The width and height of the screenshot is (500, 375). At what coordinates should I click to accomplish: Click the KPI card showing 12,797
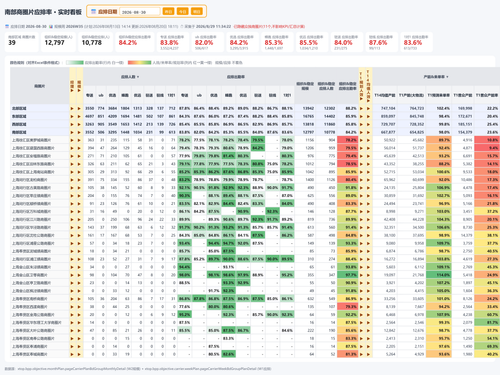pos(58,42)
